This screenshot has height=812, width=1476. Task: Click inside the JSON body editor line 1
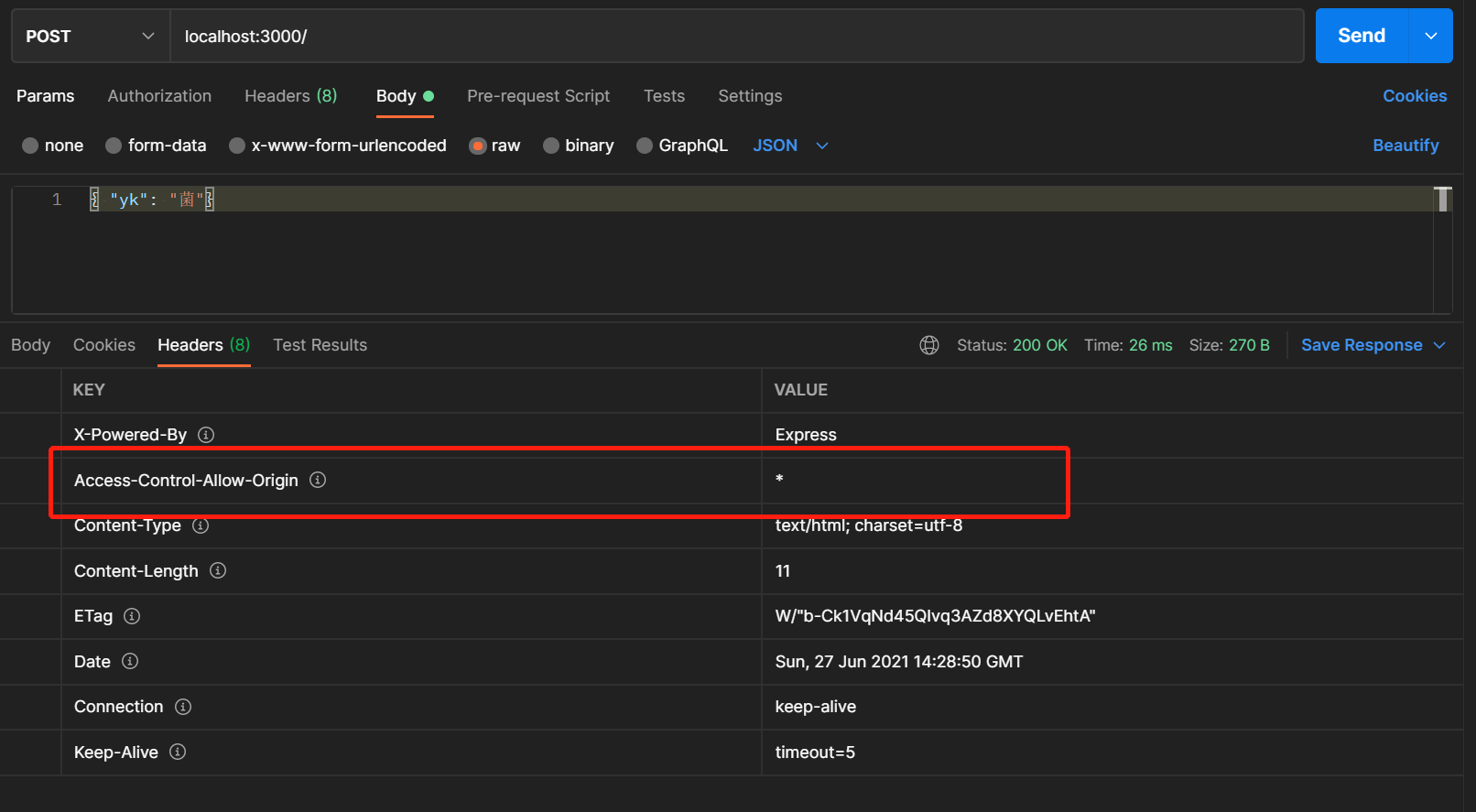760,200
